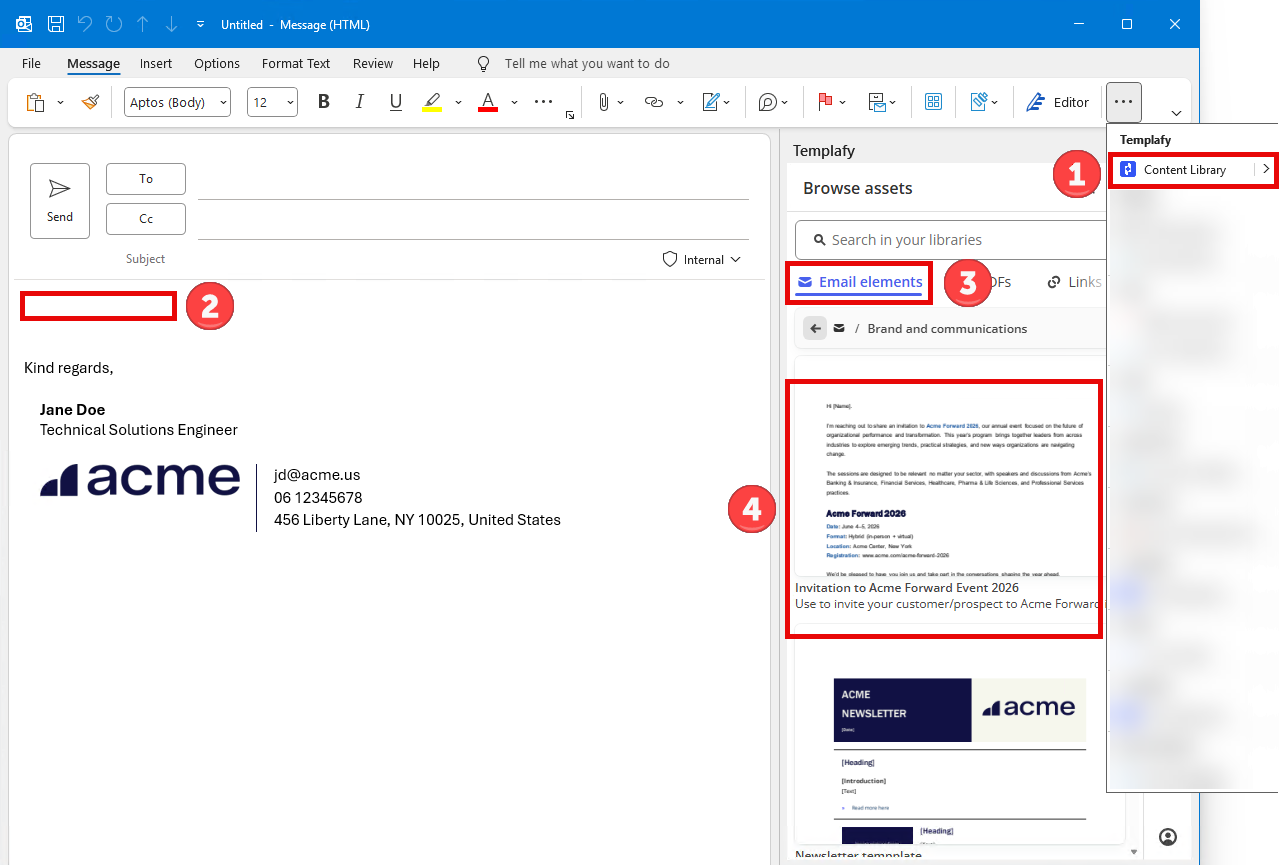Open the Templafy account profile icon

point(1168,837)
